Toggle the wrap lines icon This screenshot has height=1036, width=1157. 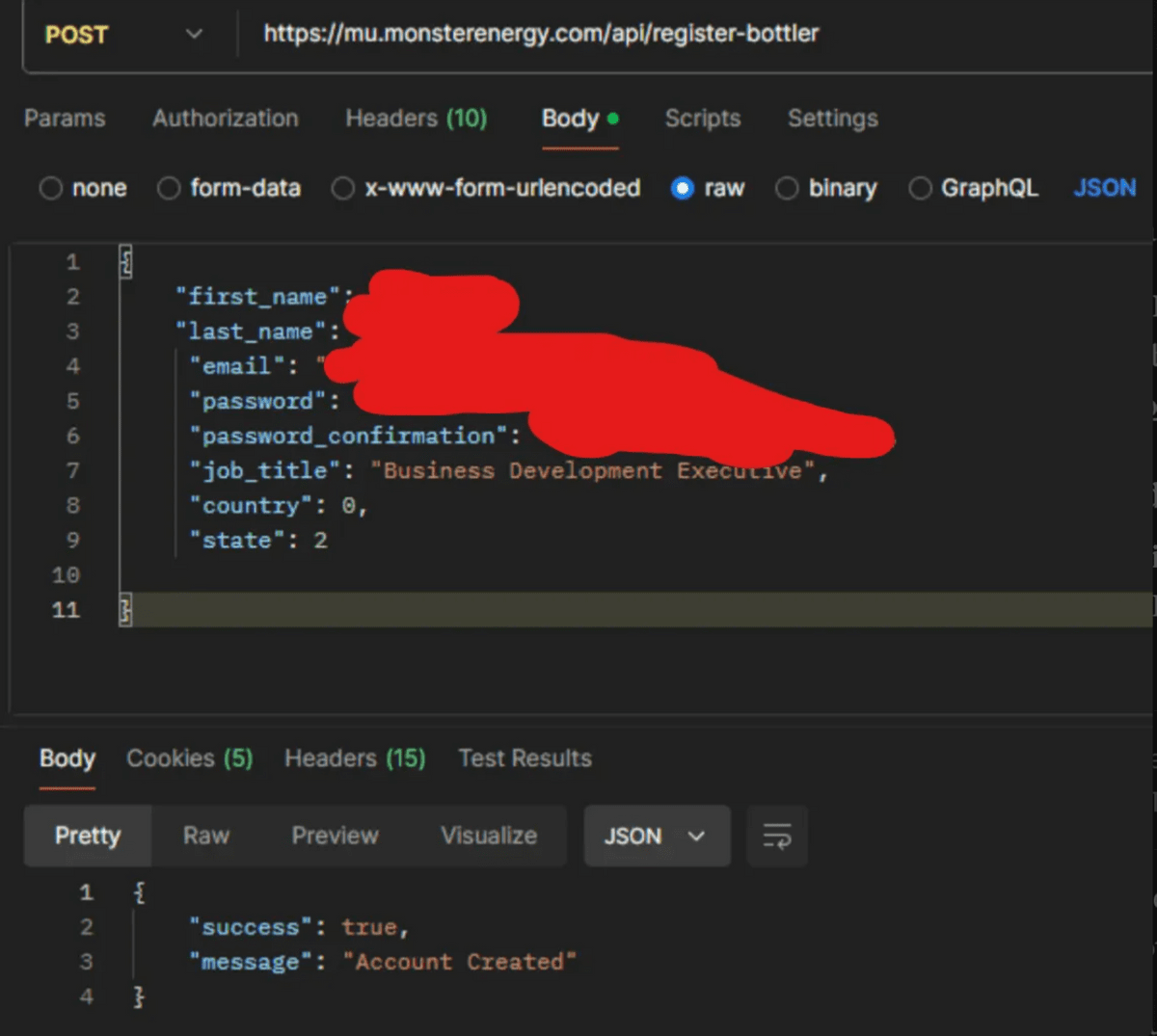(x=777, y=836)
